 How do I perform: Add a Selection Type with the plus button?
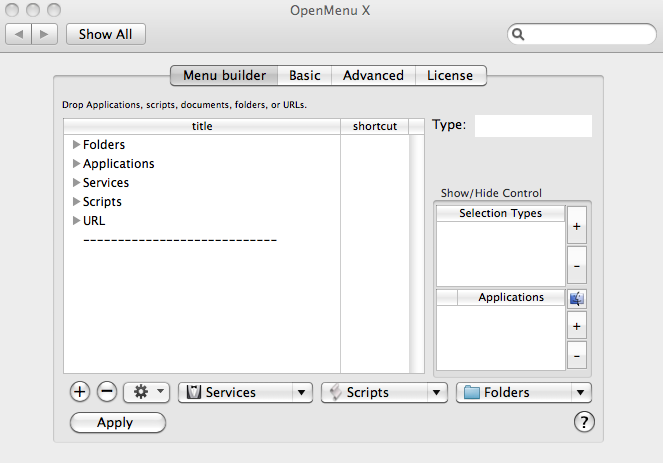(x=577, y=226)
